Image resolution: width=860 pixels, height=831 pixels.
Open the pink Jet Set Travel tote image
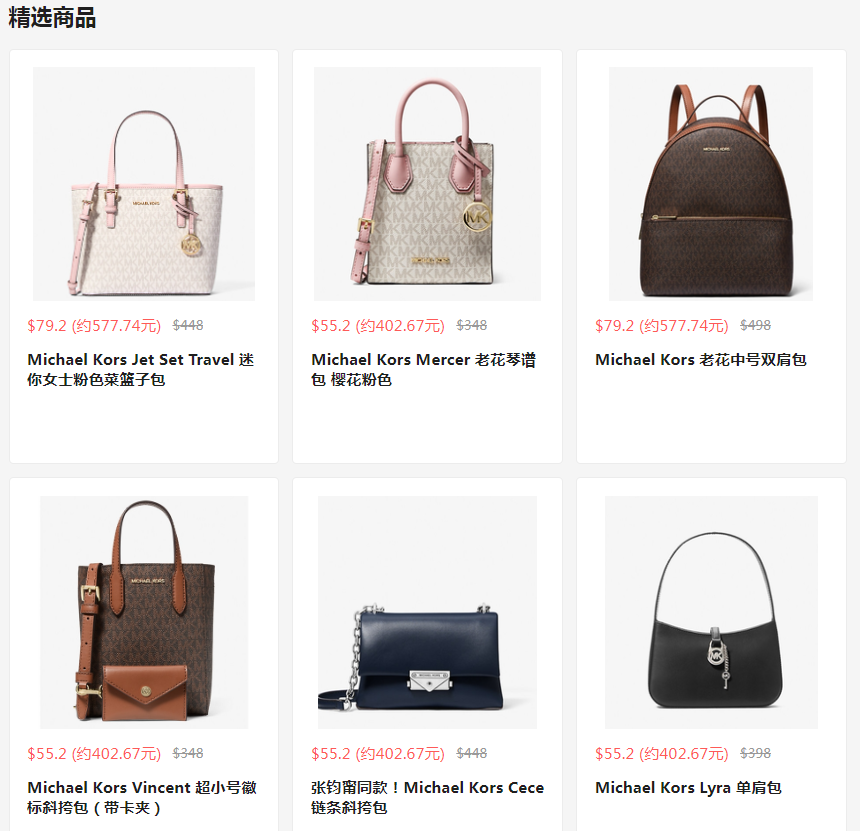click(144, 184)
